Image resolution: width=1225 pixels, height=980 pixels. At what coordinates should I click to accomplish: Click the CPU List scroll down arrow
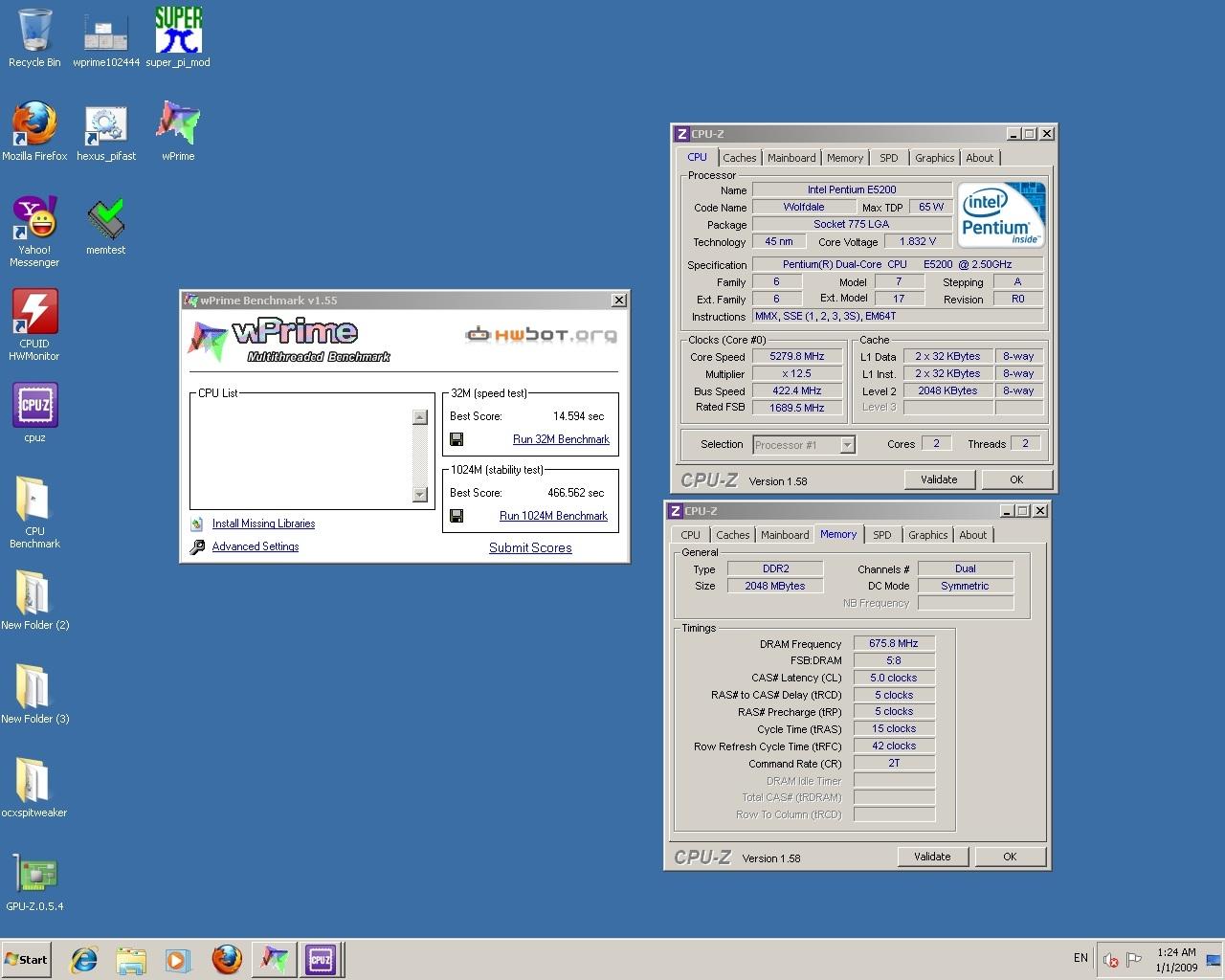(x=419, y=494)
